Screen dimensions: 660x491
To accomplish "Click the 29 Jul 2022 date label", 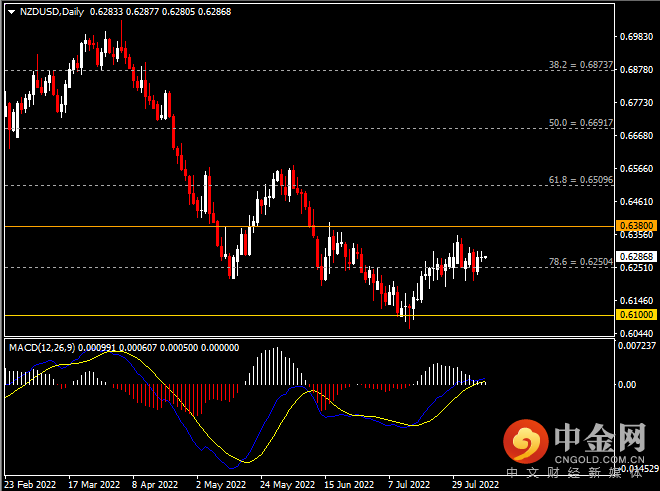I will (x=476, y=485).
